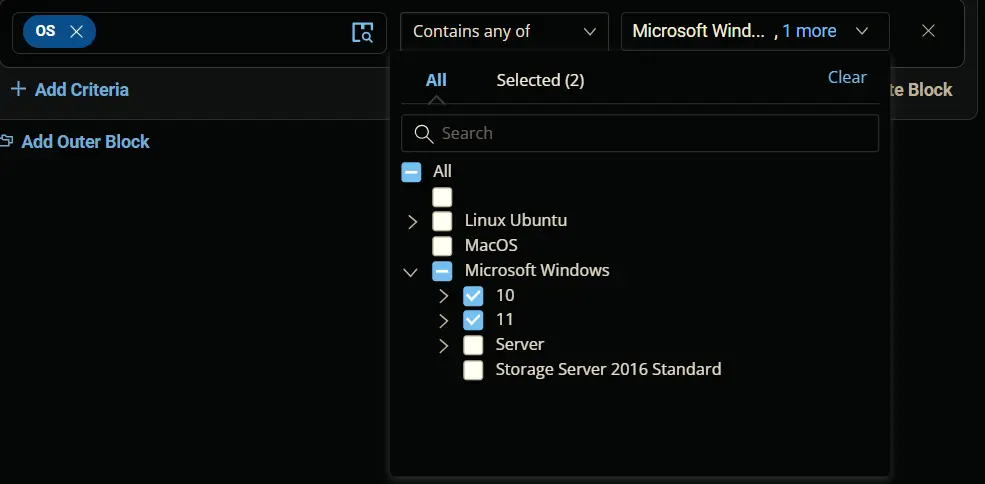Click the Storage Server 2016 Standard label
The height and width of the screenshot is (484, 985).
coord(608,369)
